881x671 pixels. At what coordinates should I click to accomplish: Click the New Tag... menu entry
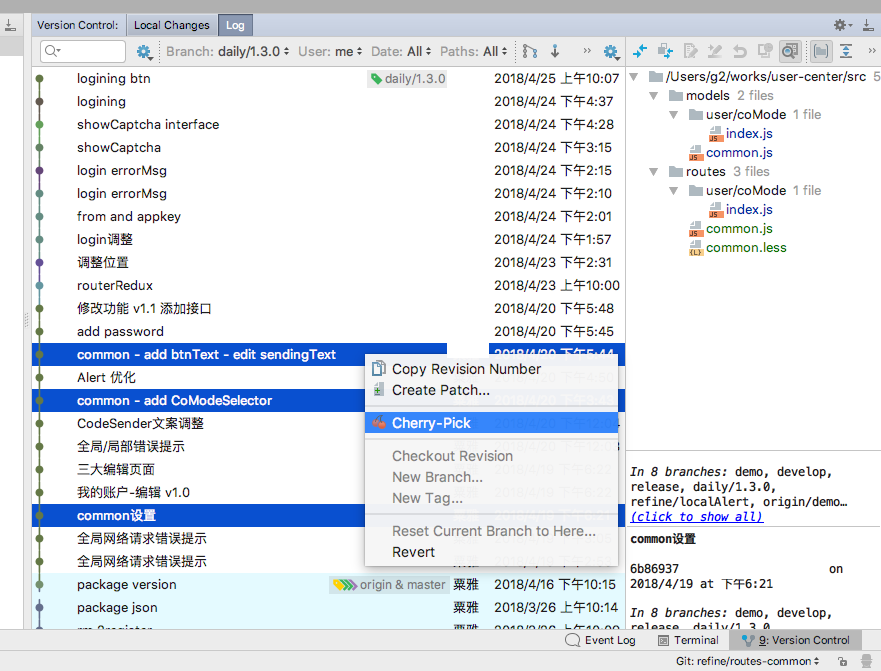(491, 498)
